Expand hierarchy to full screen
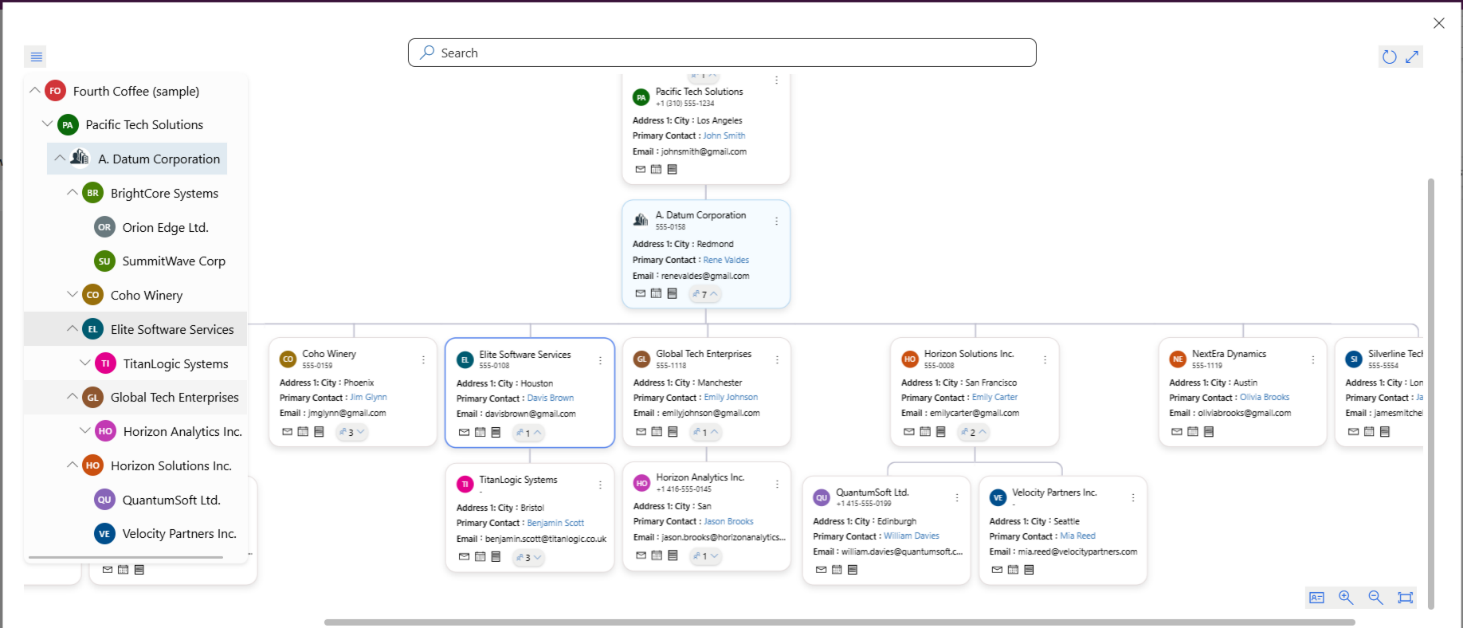The height and width of the screenshot is (628, 1463). pyautogui.click(x=1412, y=57)
